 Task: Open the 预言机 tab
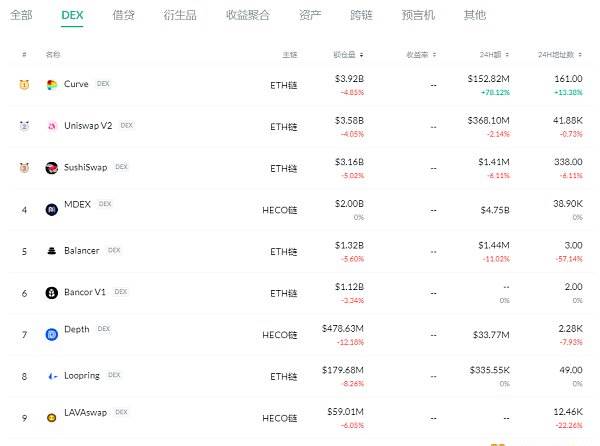pyautogui.click(x=418, y=15)
